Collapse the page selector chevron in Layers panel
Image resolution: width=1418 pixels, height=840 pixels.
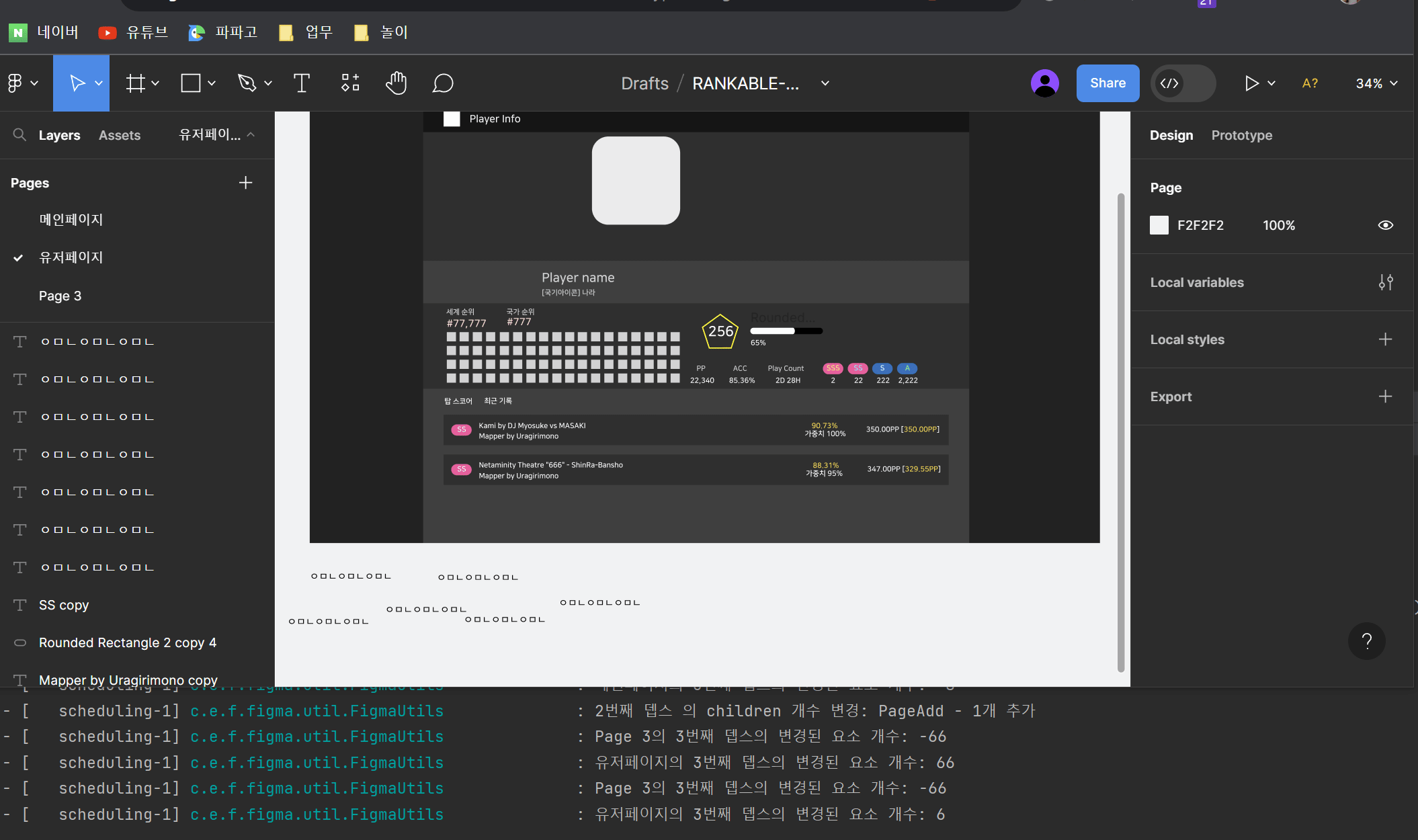[251, 134]
